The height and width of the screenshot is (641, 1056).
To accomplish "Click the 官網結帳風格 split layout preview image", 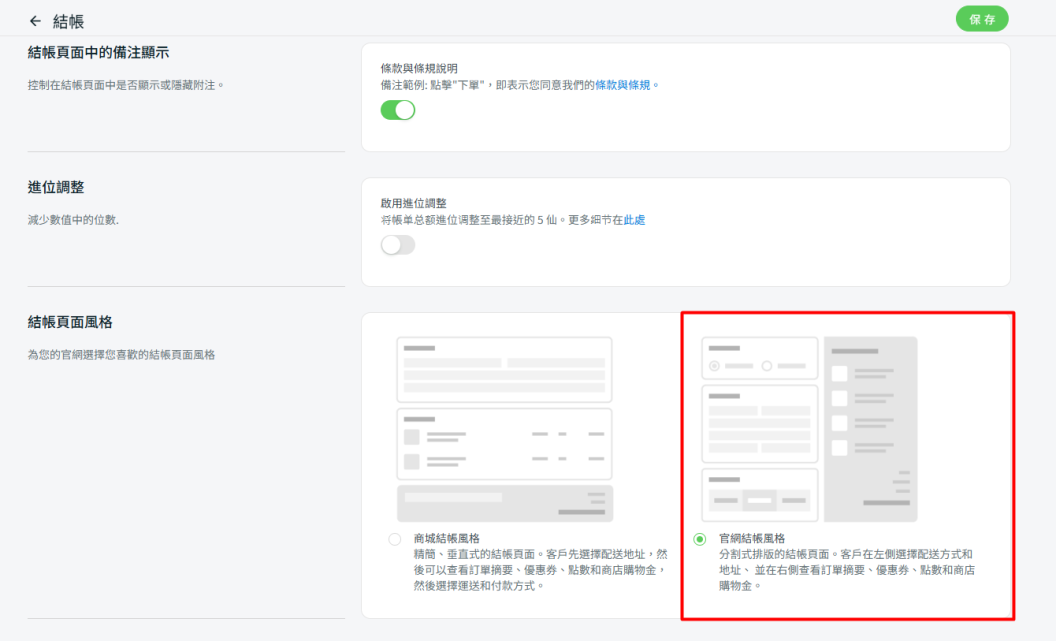I will (x=809, y=429).
